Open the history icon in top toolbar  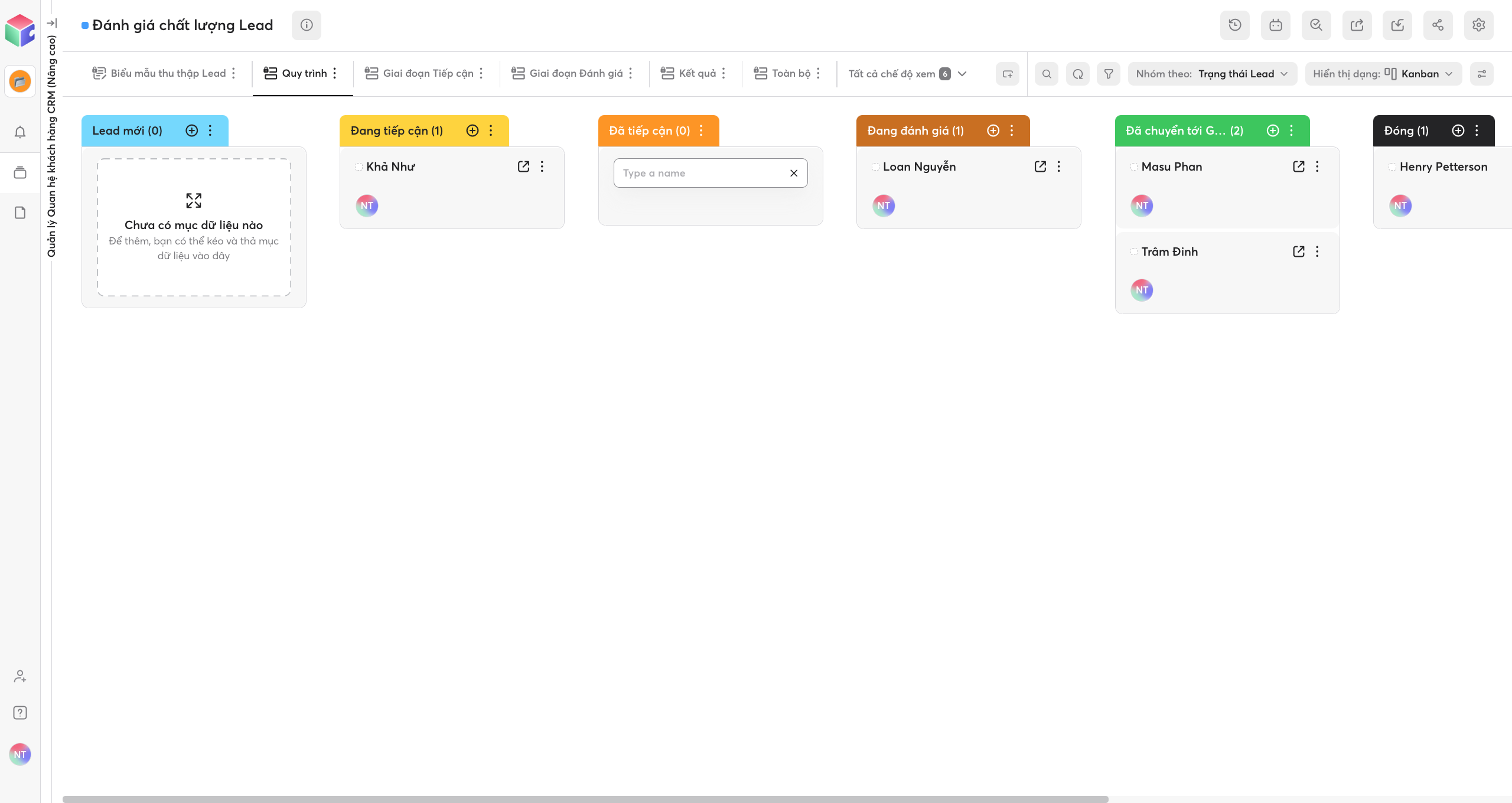pyautogui.click(x=1235, y=25)
